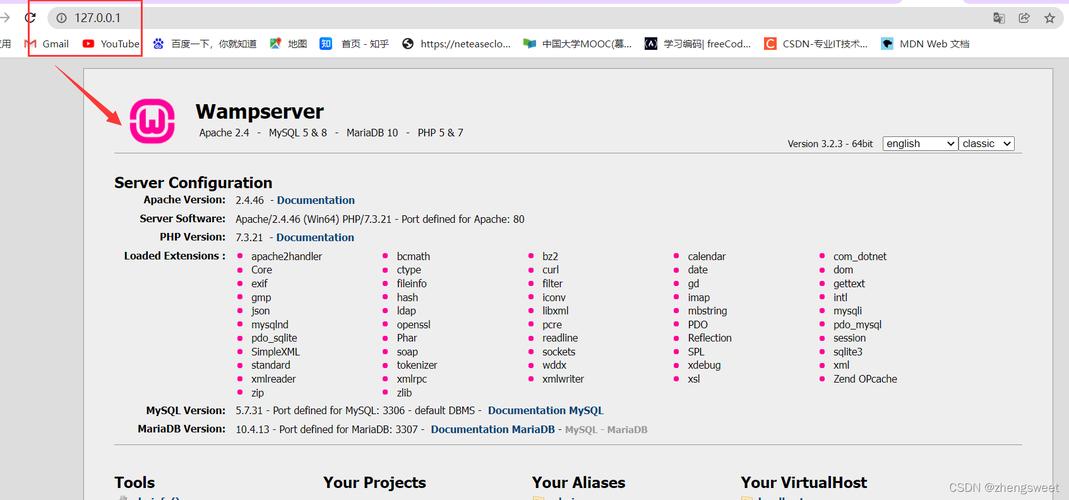This screenshot has width=1069, height=500.
Task: Open the 地图 bookmark
Action: [288, 44]
